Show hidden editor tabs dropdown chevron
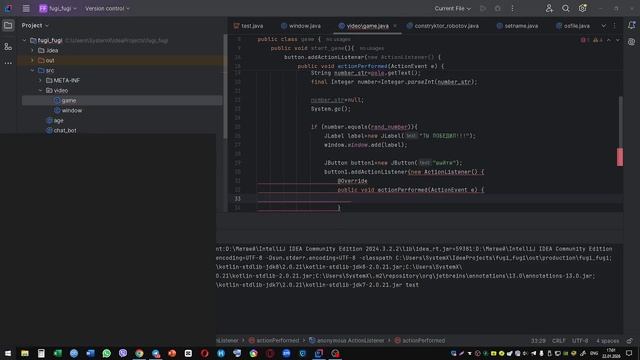The image size is (640, 360). (604, 26)
